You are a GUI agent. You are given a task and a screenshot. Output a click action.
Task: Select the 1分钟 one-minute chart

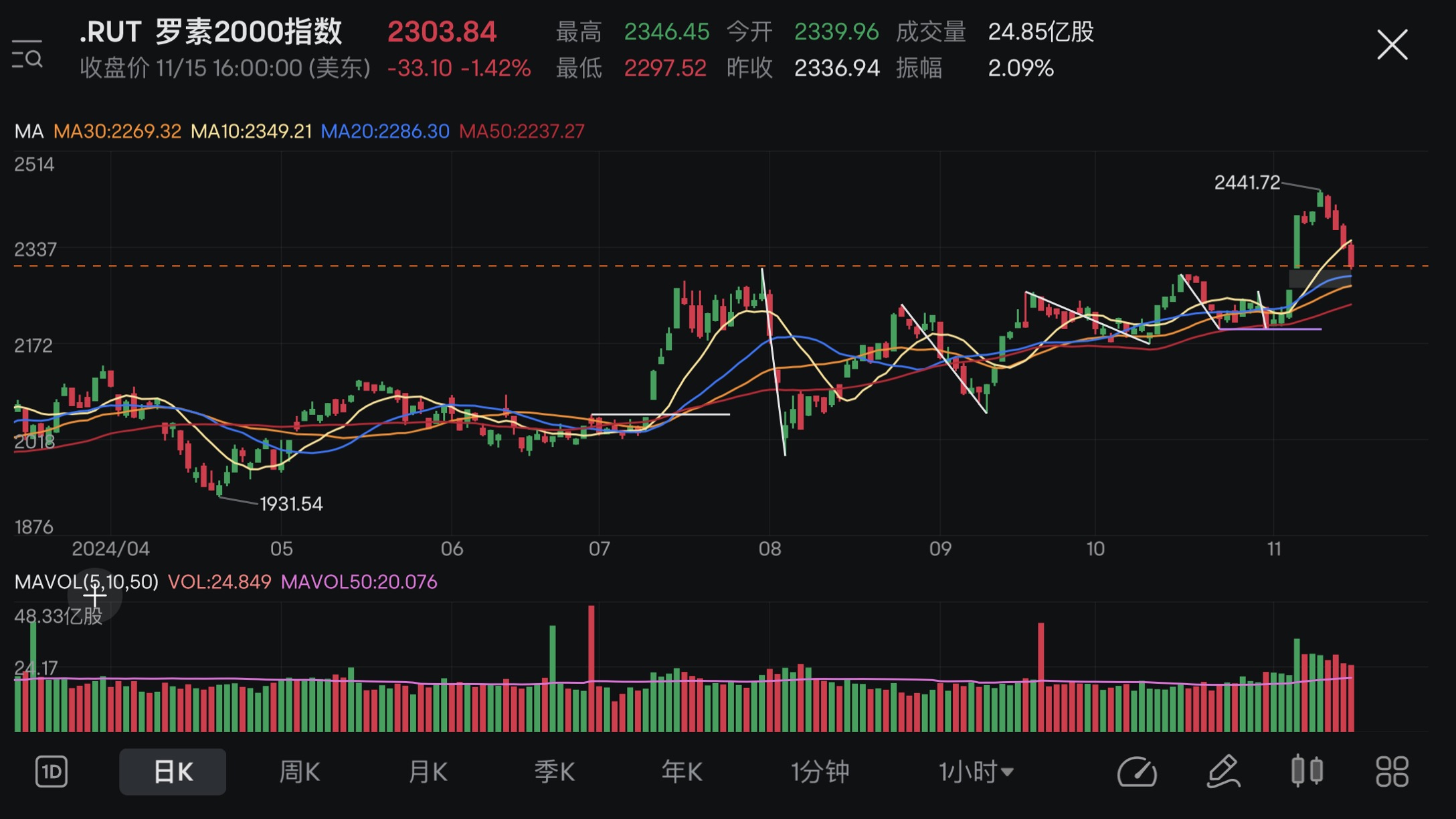(x=820, y=772)
